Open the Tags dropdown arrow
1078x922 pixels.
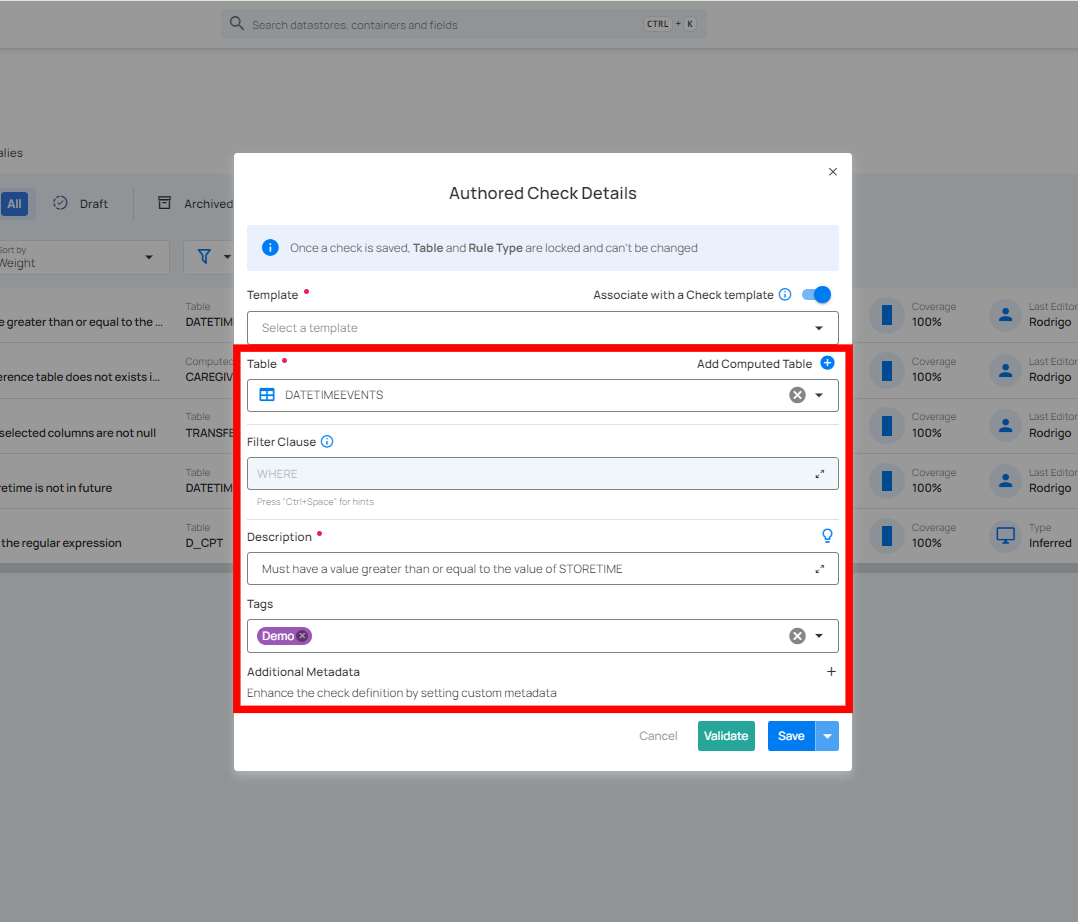click(x=819, y=636)
